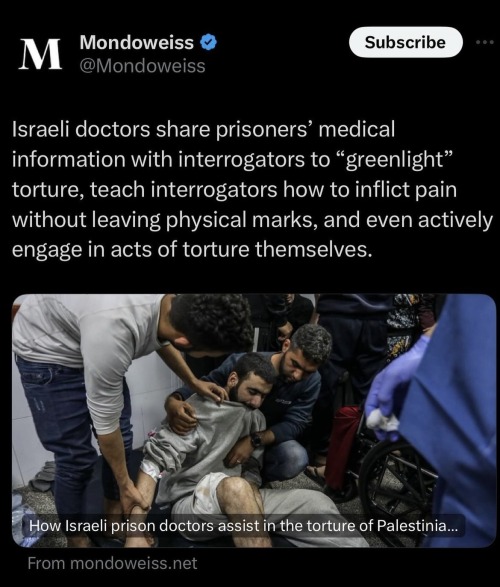Follow the 'From mondoweiss.net' source link
This screenshot has width=500, height=587.
tap(112, 563)
